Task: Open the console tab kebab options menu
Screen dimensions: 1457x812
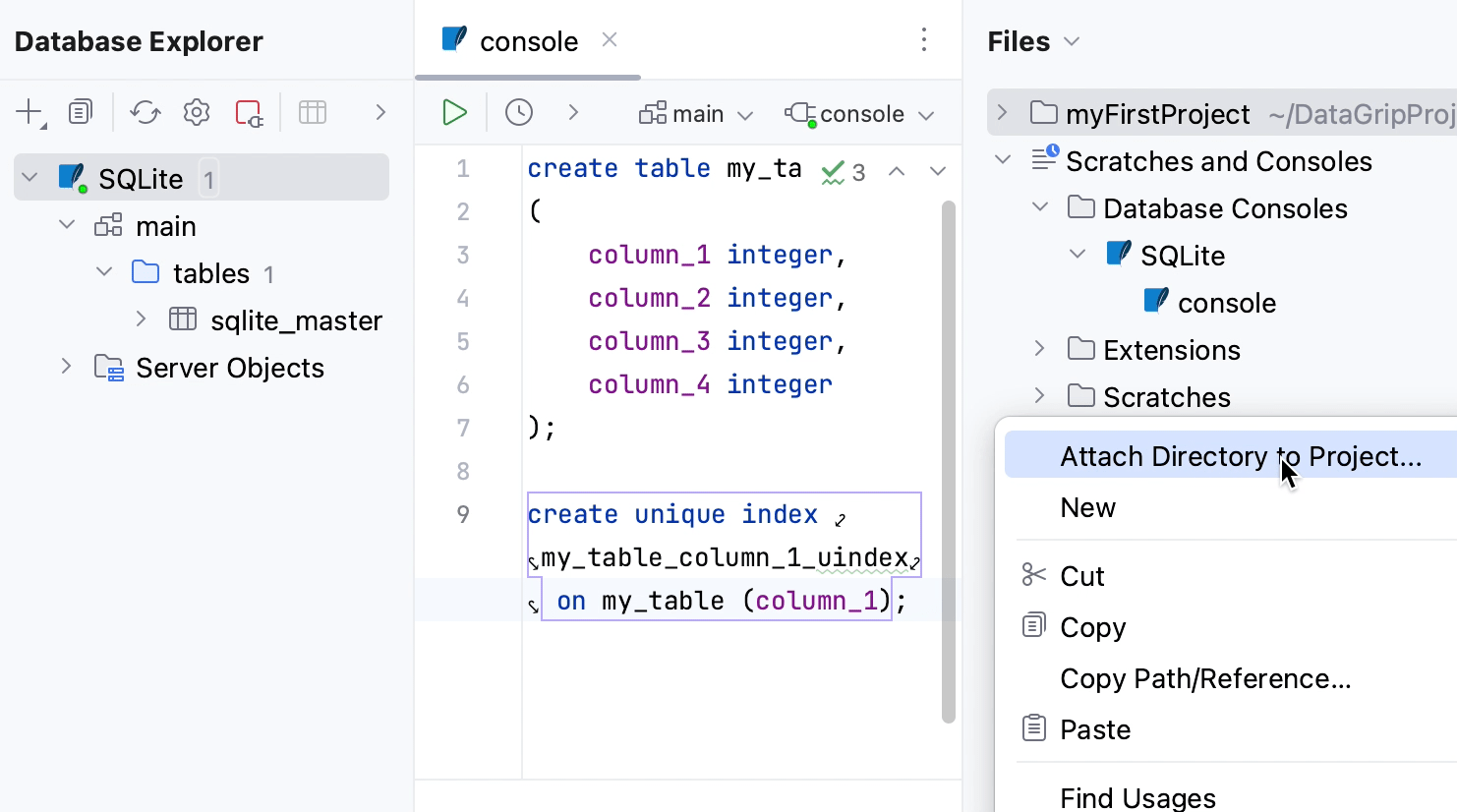Action: point(923,39)
